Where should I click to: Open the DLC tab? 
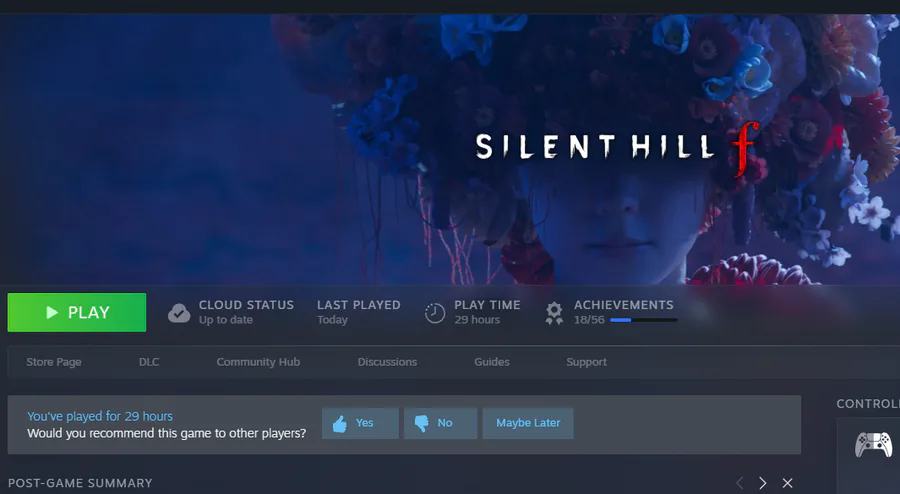[x=149, y=362]
